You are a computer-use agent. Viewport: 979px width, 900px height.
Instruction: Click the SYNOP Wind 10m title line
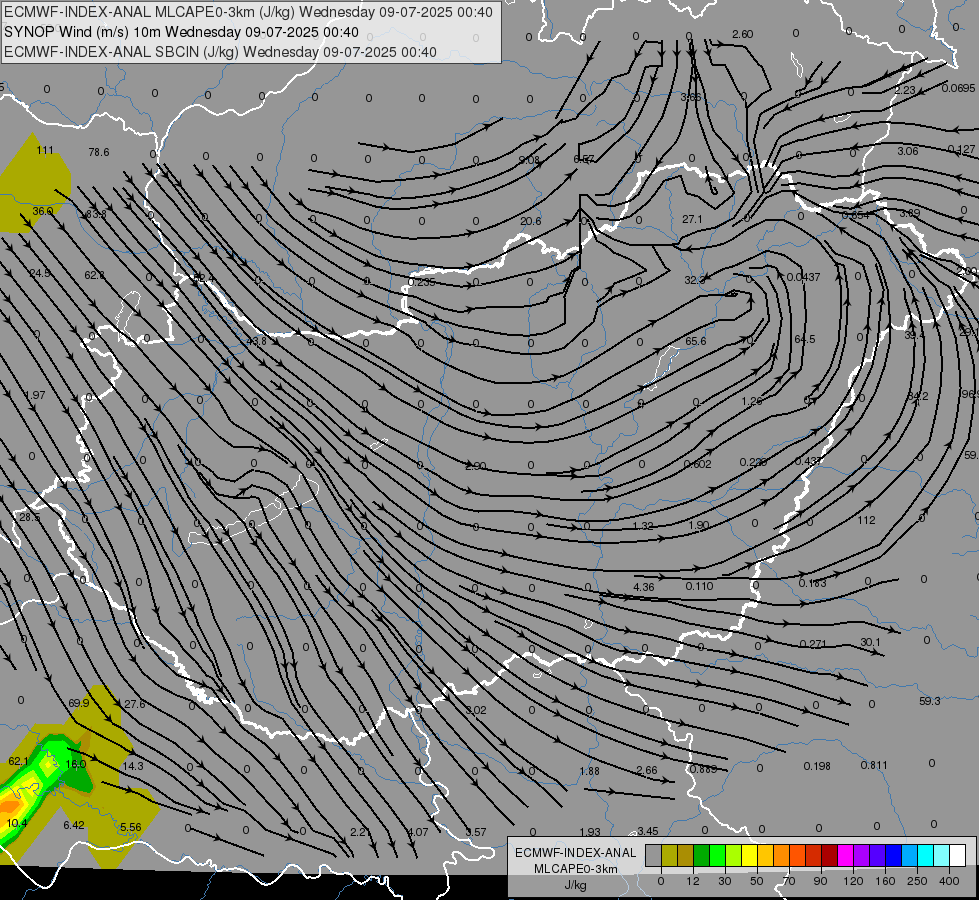[181, 32]
